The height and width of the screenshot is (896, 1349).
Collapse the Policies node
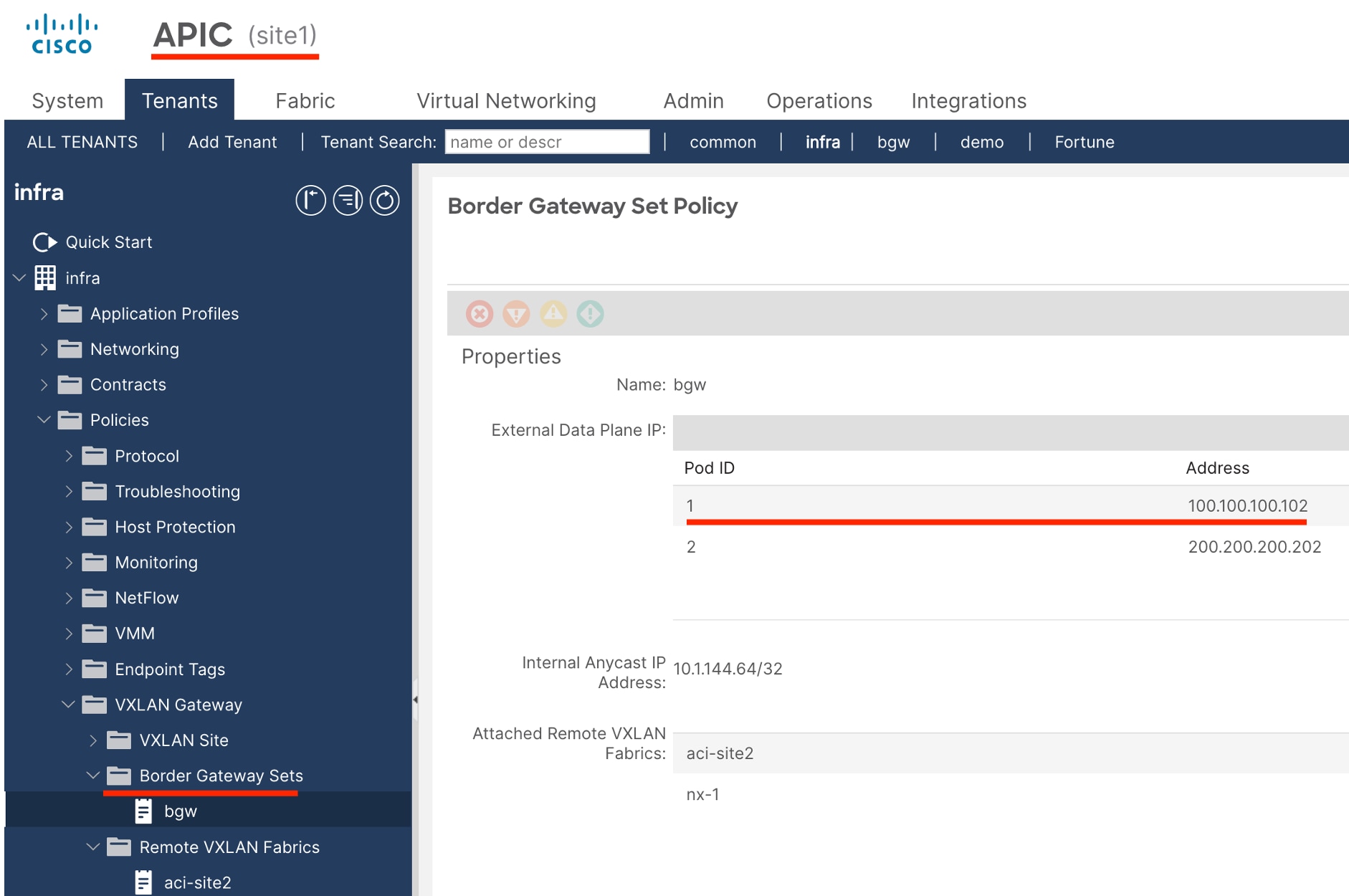pos(44,420)
